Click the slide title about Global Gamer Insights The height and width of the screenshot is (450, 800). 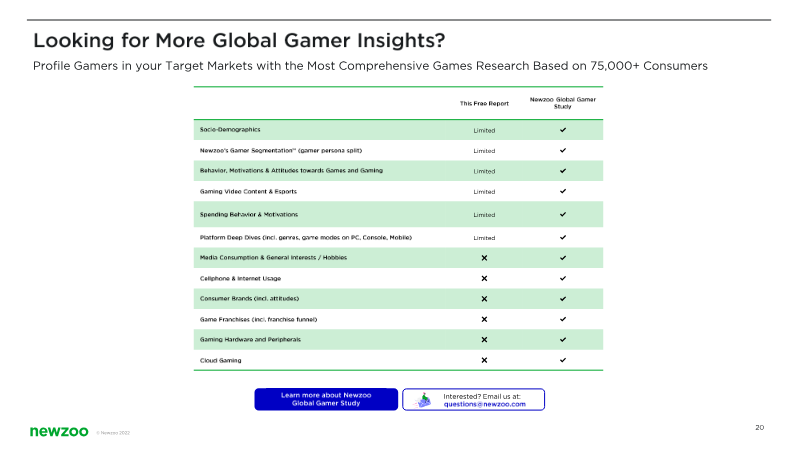point(239,41)
